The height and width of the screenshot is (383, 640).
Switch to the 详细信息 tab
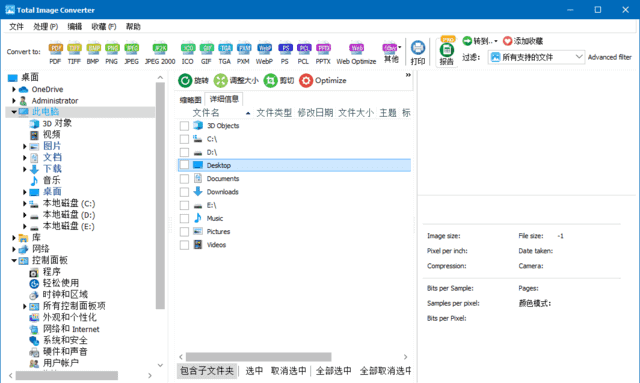point(224,99)
